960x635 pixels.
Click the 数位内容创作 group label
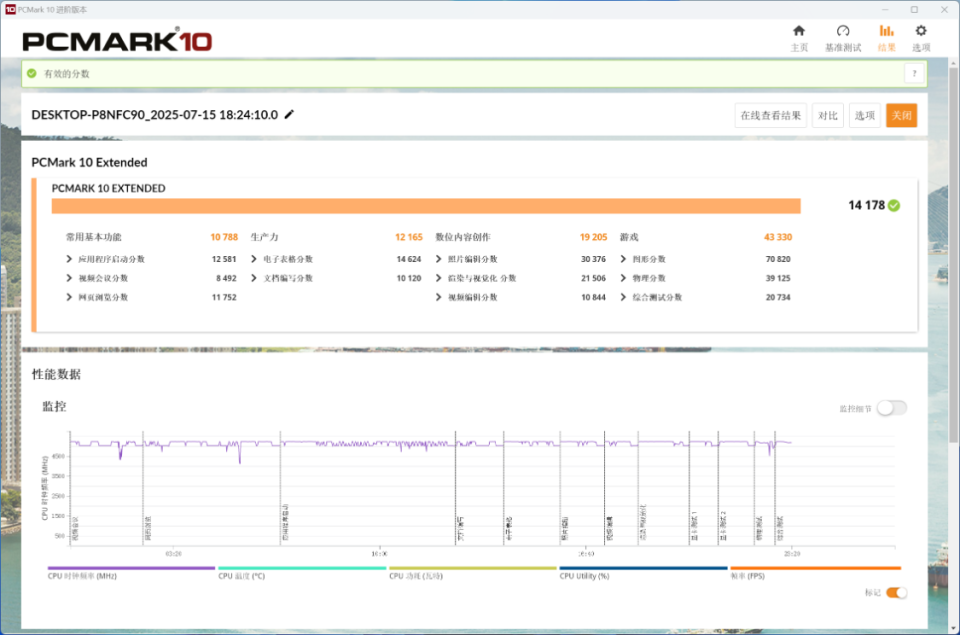(463, 237)
